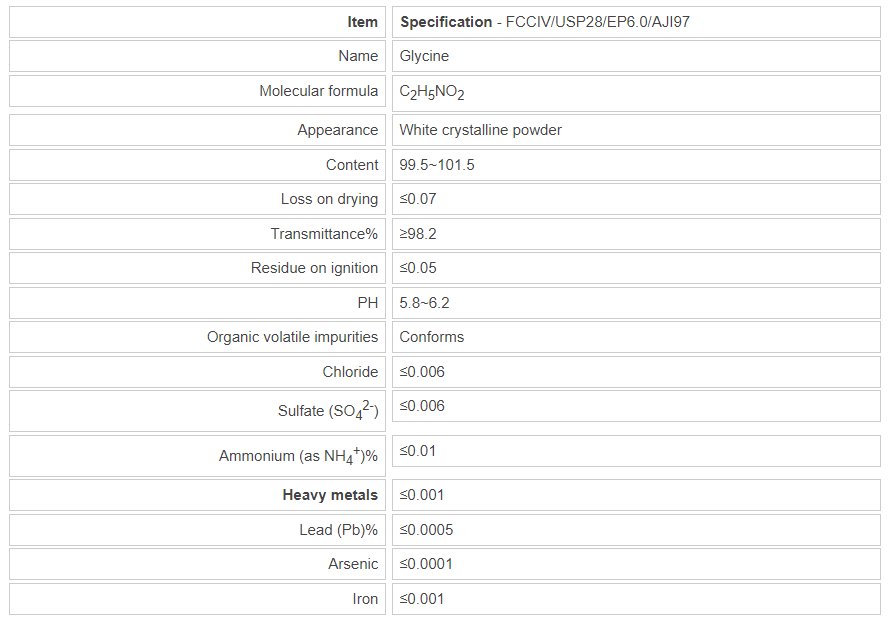The image size is (893, 621).
Task: Click the Specification header cell
Action: 544,22
